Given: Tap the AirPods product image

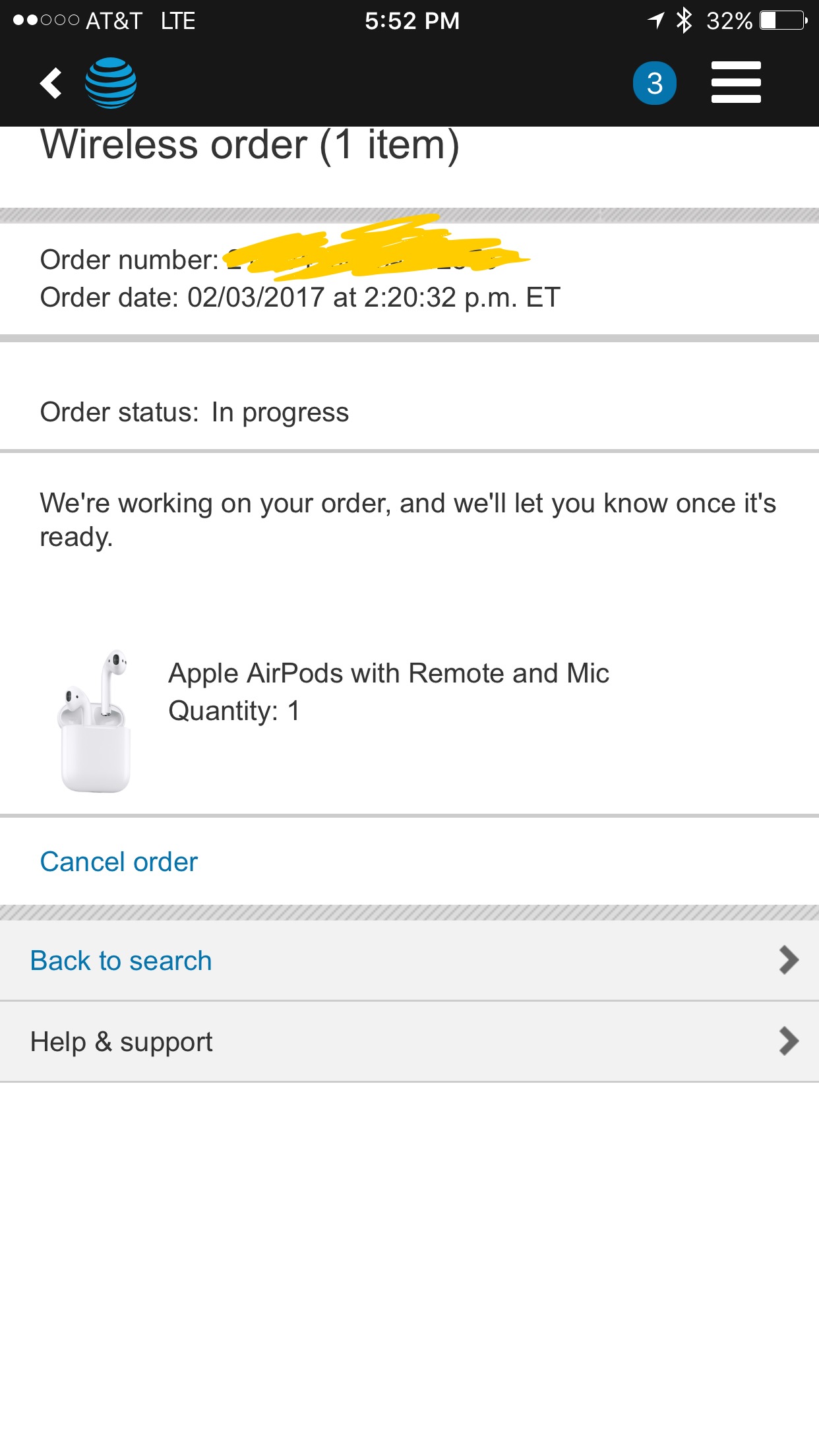Looking at the screenshot, I should (x=95, y=721).
